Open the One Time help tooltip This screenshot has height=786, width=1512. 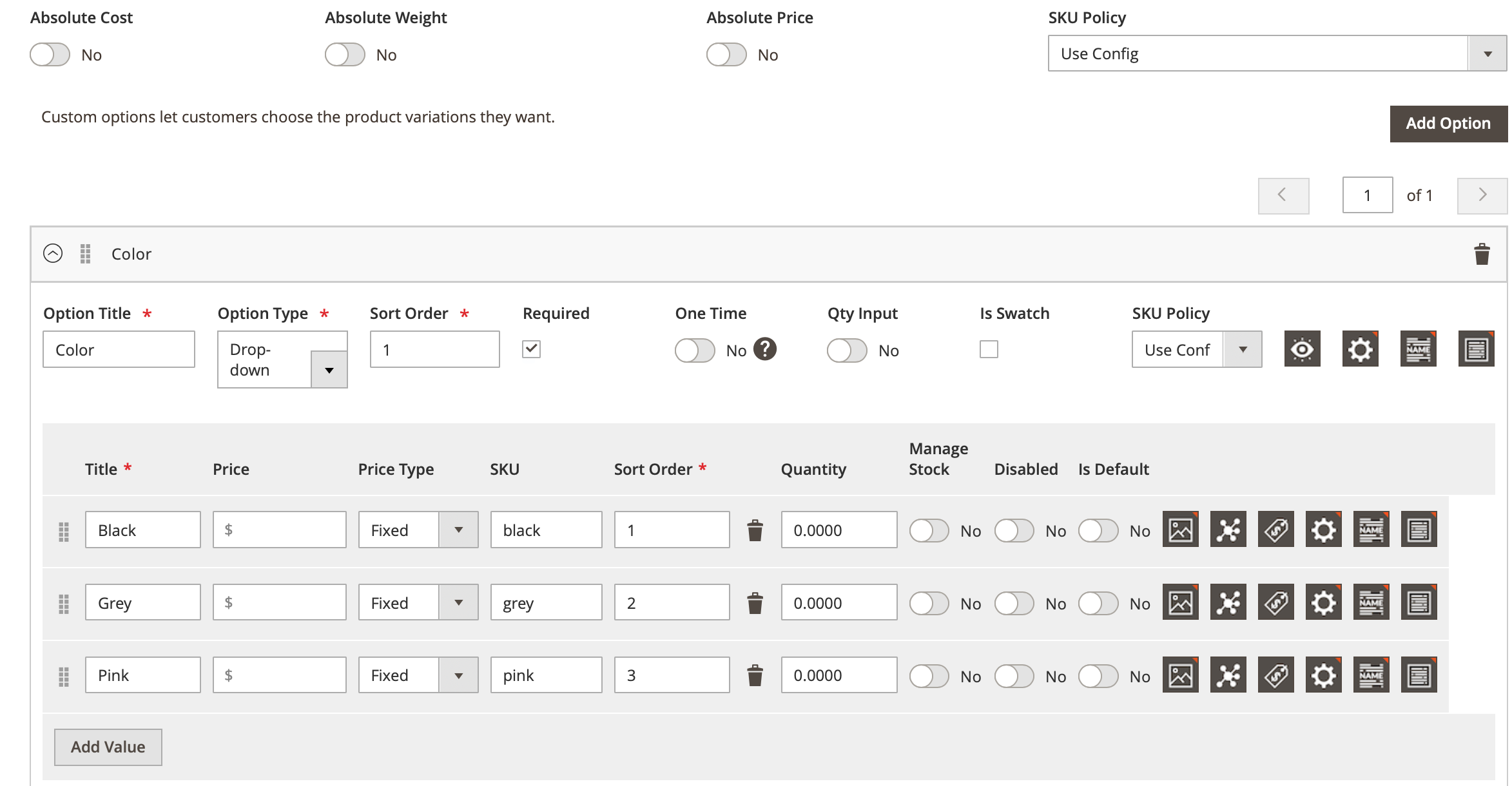765,349
